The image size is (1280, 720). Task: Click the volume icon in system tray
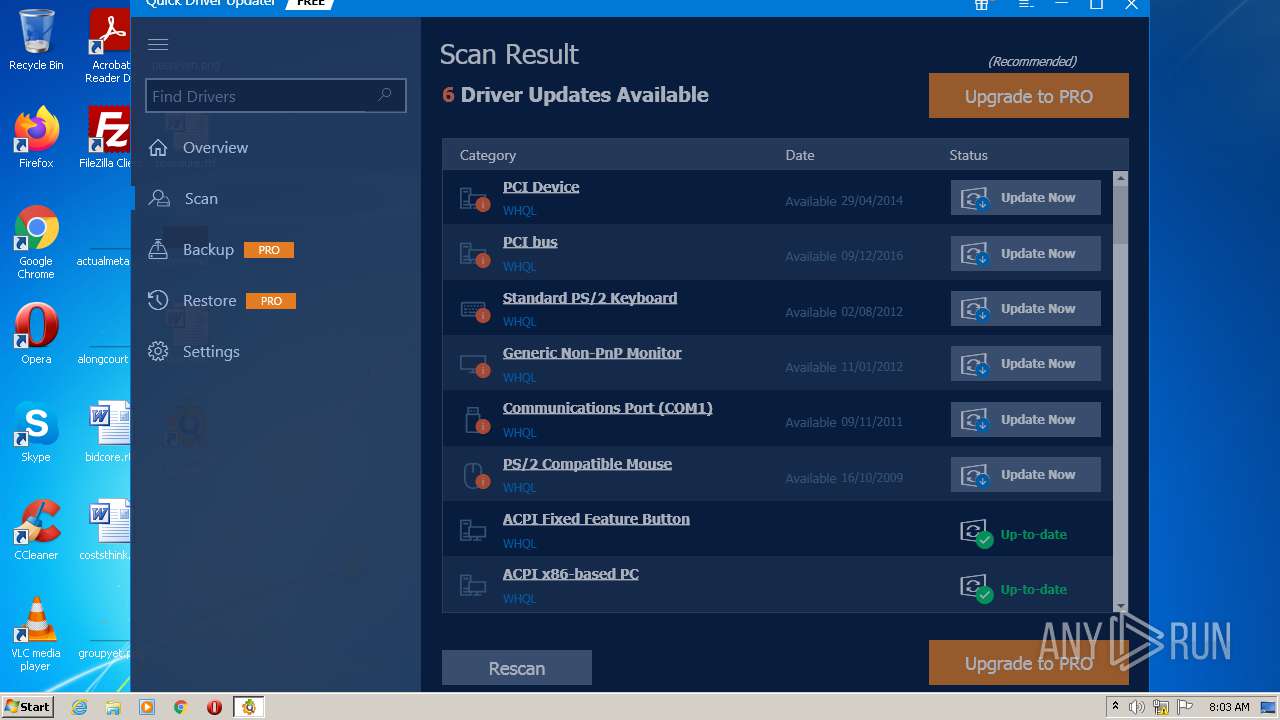(1137, 707)
